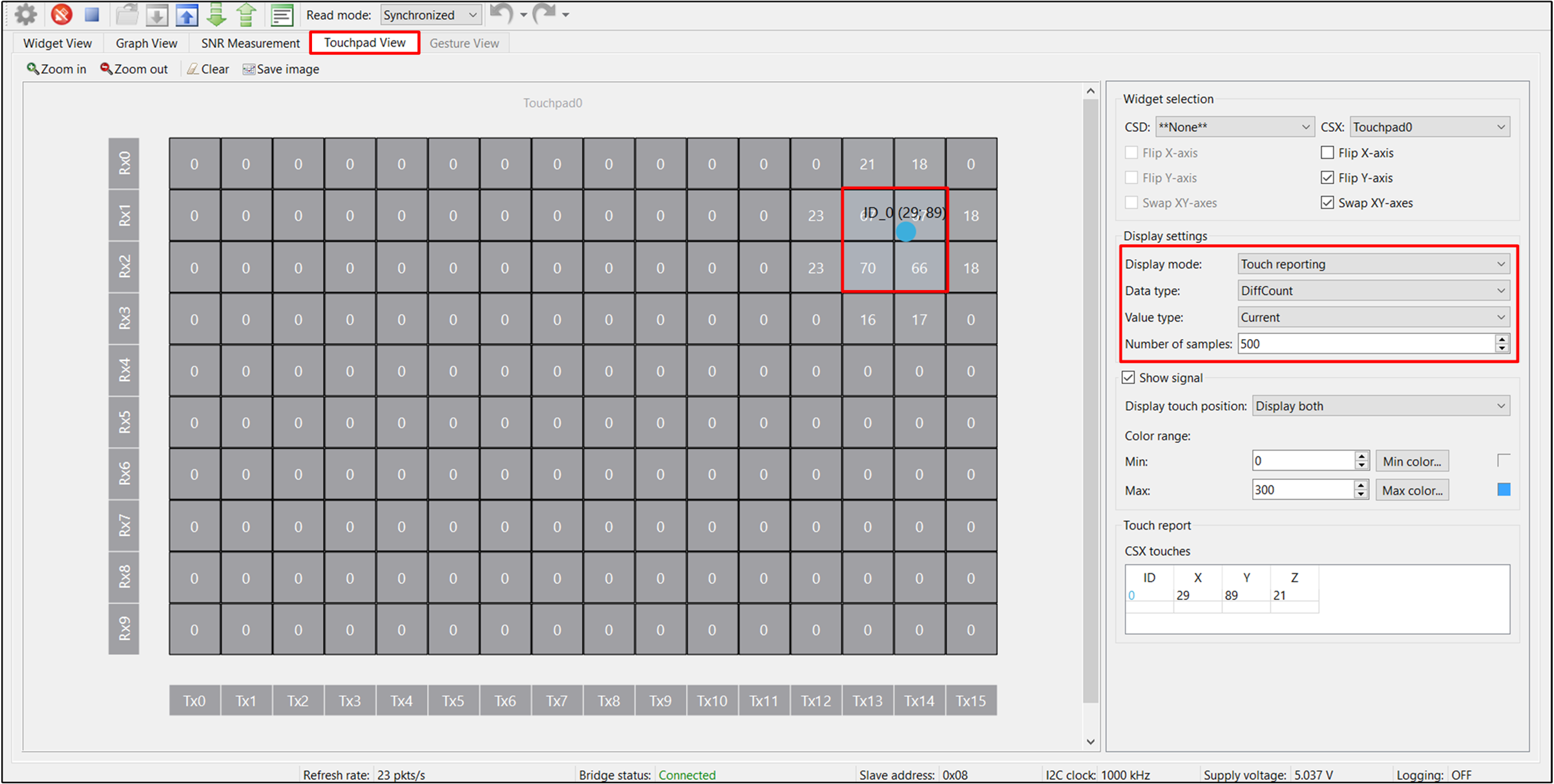
Task: Toggle the Flip Y-axis checkbox for CSX
Action: point(1326,180)
